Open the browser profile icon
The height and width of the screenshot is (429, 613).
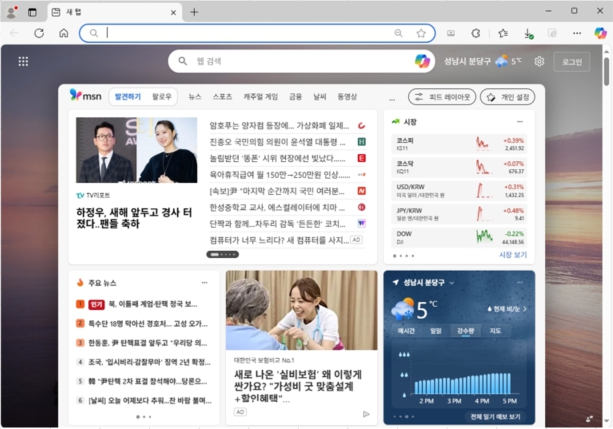click(12, 12)
